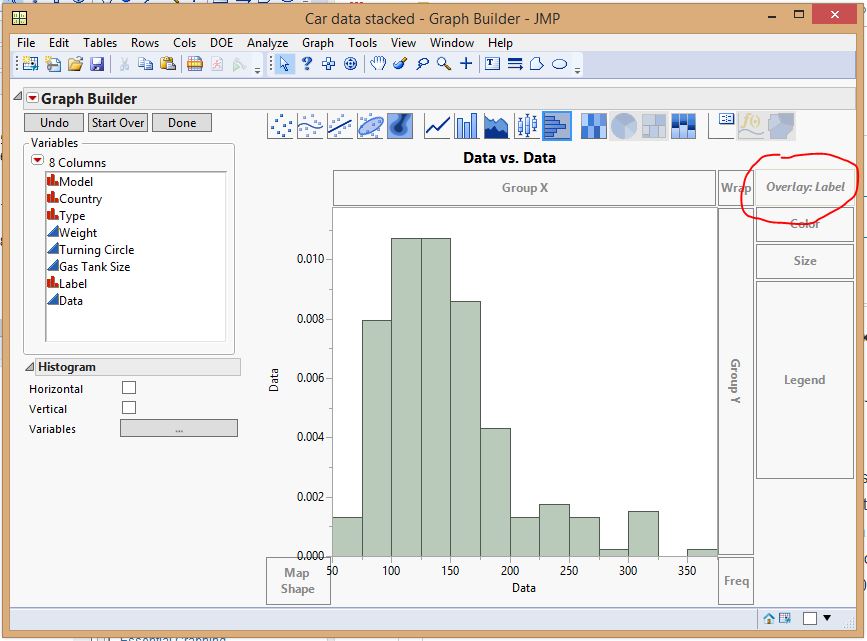Open the DOE menu
The image size is (867, 641).
click(x=221, y=43)
